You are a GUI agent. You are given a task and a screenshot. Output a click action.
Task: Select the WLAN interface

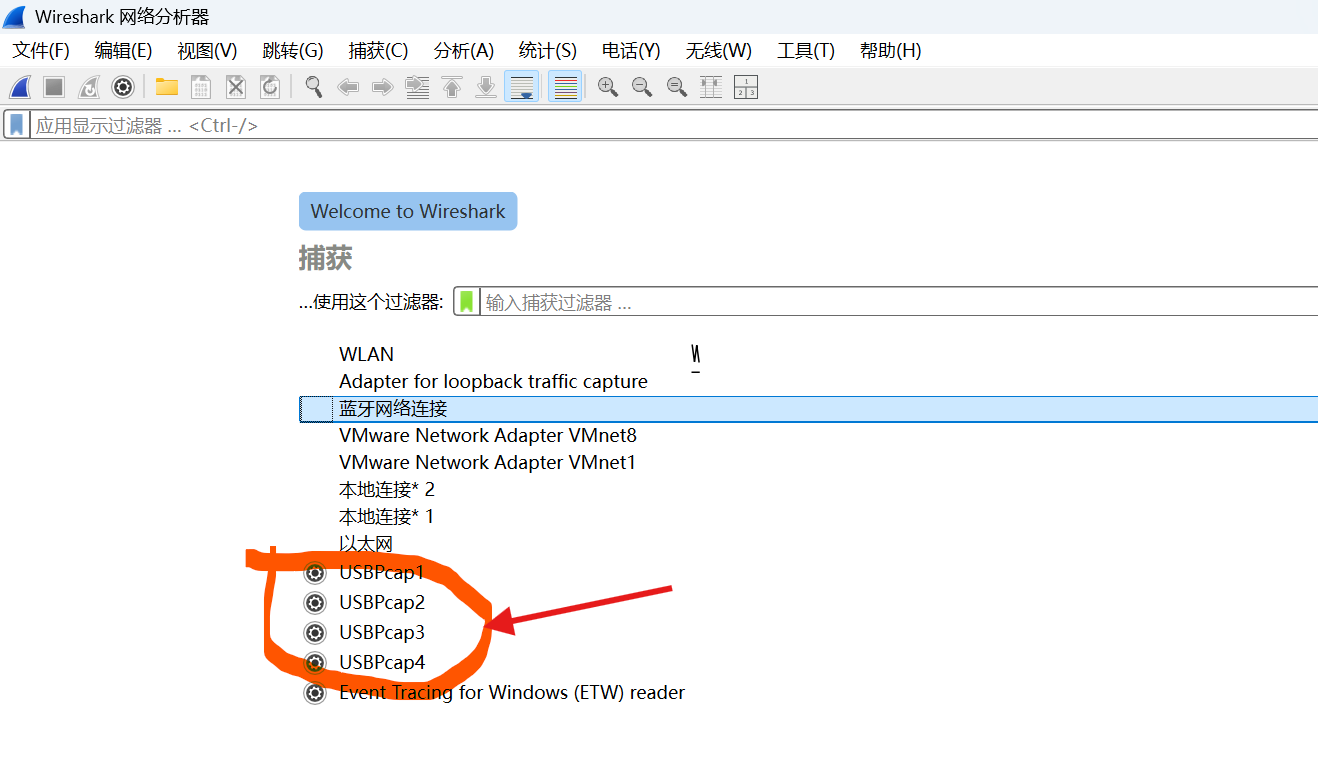[x=367, y=354]
